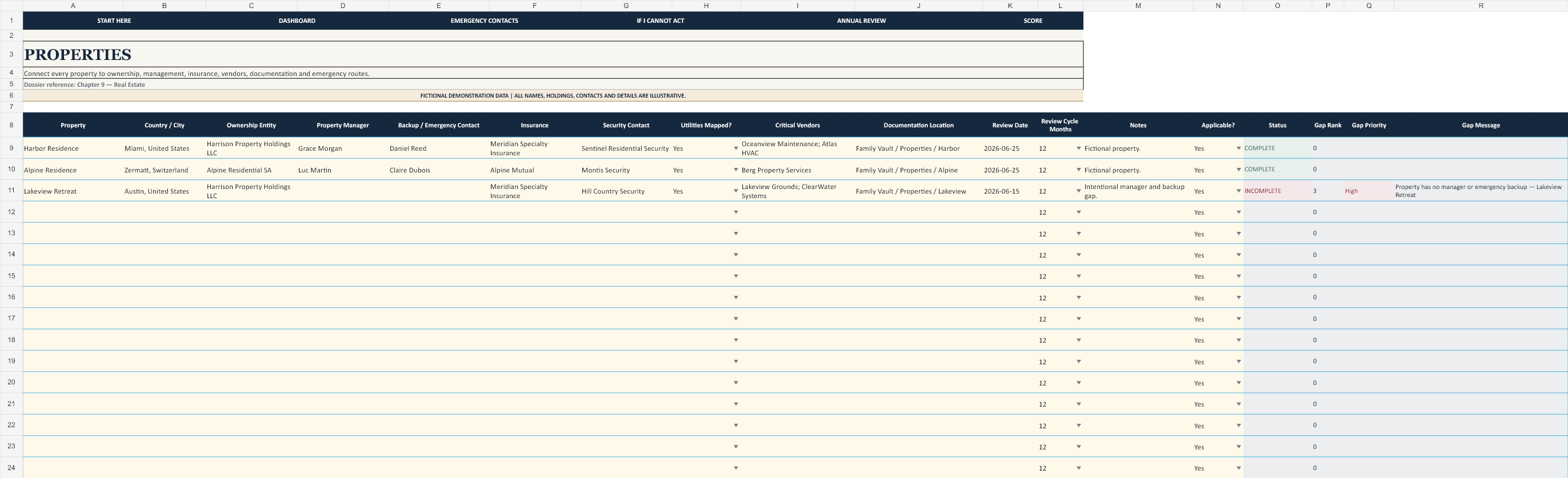
Task: Click the Alpine Residence property cell
Action: pos(73,170)
